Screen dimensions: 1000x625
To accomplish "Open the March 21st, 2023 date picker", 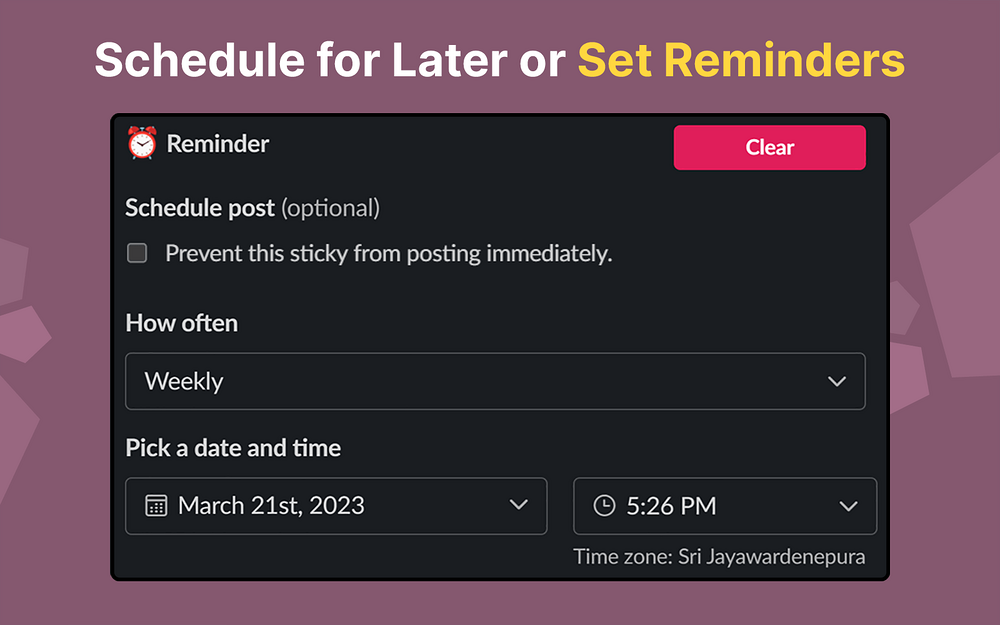I will [336, 506].
